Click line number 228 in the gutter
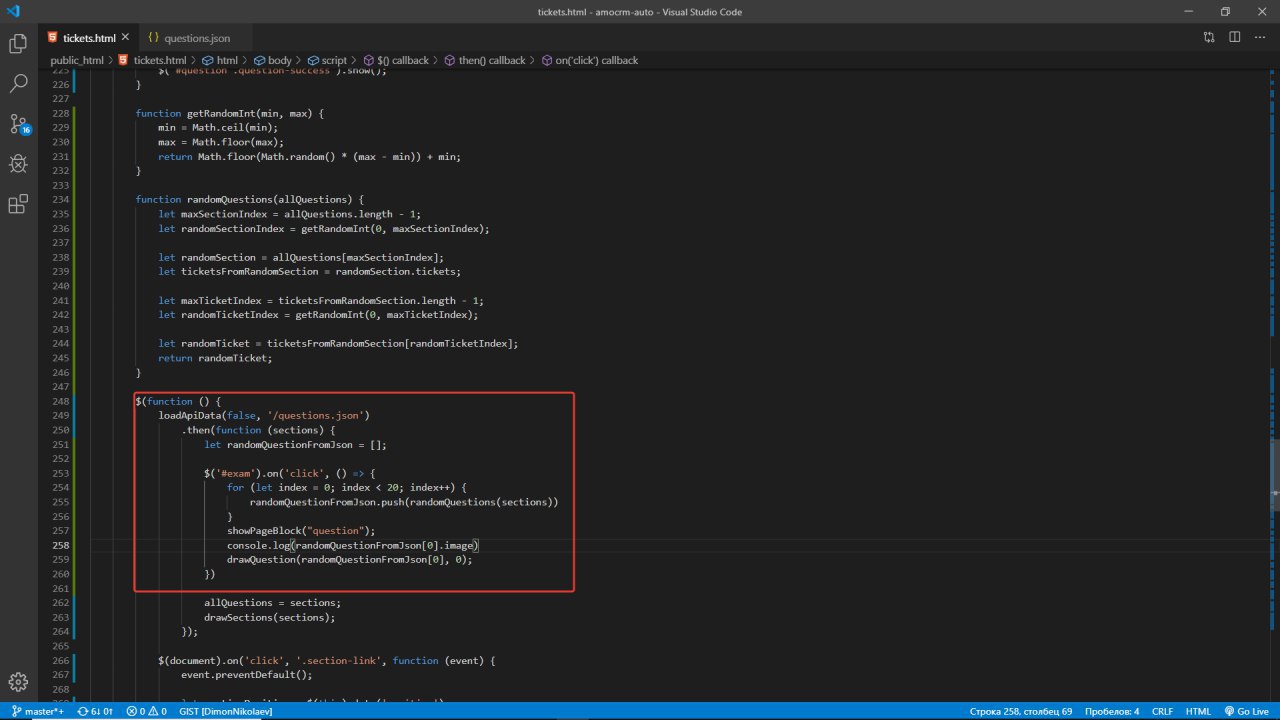1280x720 pixels. pos(60,113)
